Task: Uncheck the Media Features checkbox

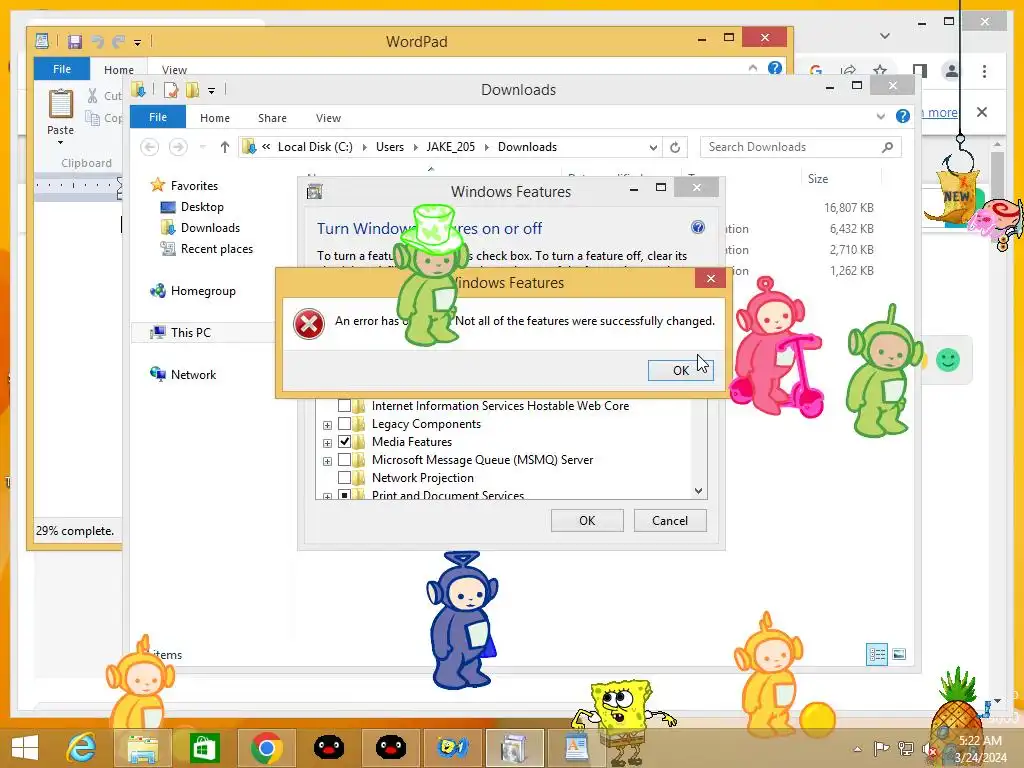Action: 344,441
